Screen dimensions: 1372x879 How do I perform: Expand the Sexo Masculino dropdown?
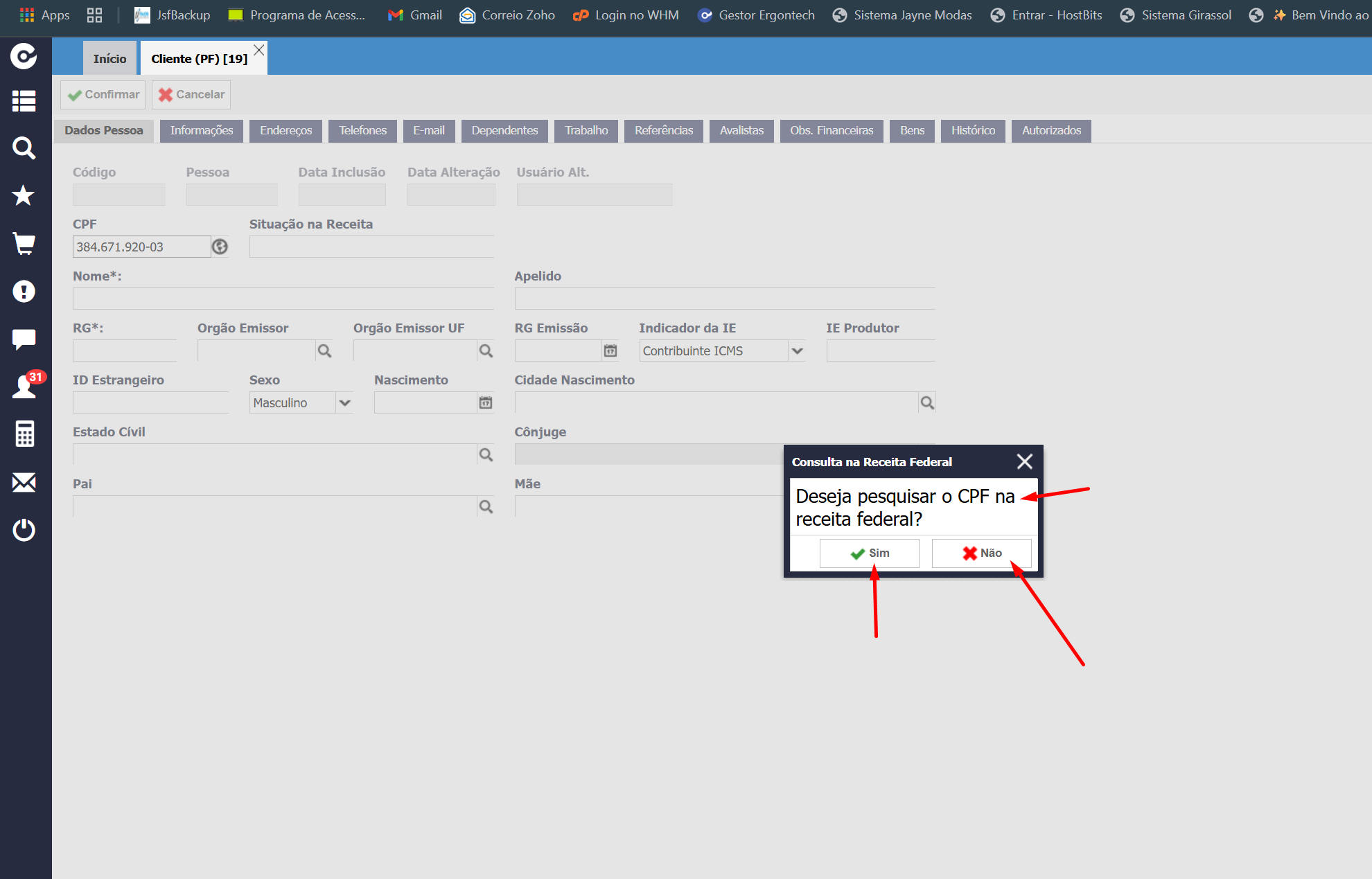[344, 402]
